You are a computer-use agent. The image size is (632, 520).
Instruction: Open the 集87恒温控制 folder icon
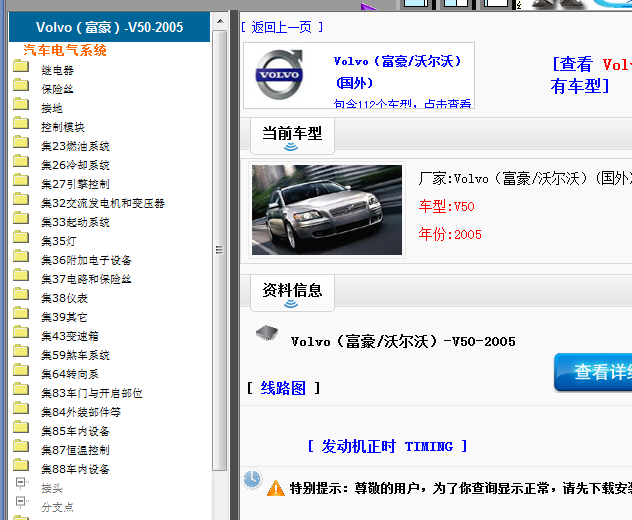(x=21, y=446)
